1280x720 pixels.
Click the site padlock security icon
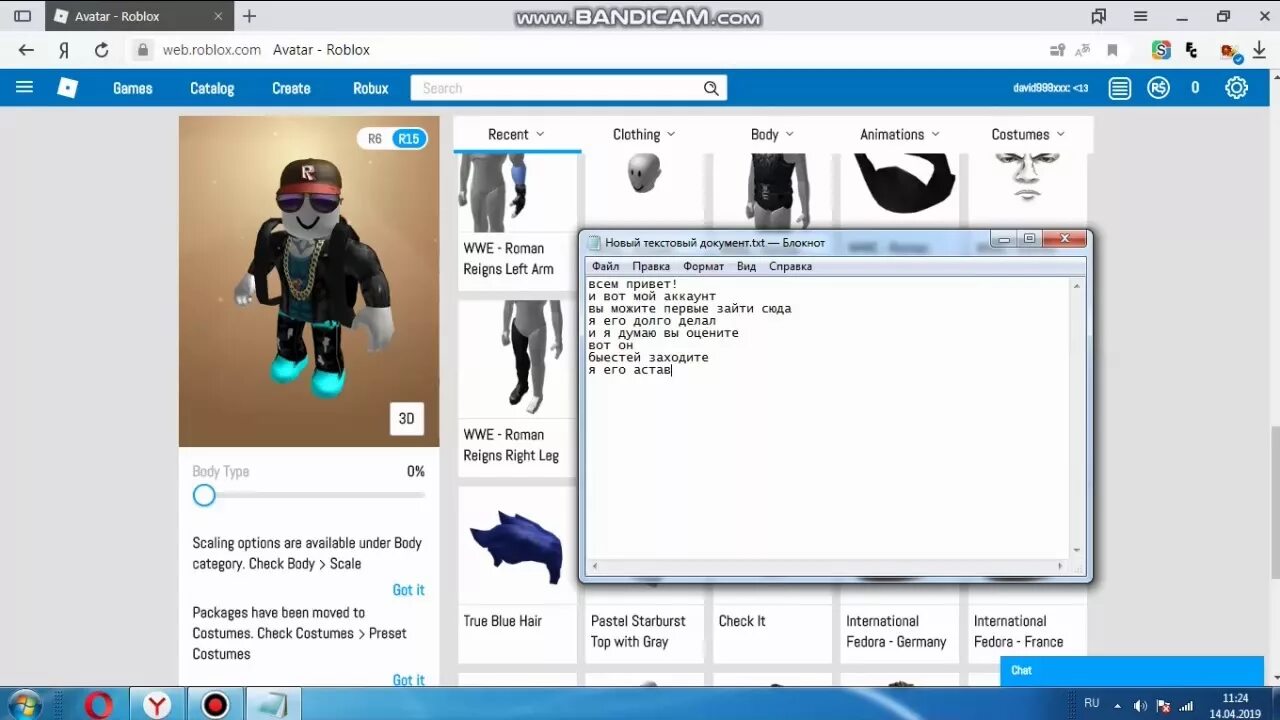143,50
